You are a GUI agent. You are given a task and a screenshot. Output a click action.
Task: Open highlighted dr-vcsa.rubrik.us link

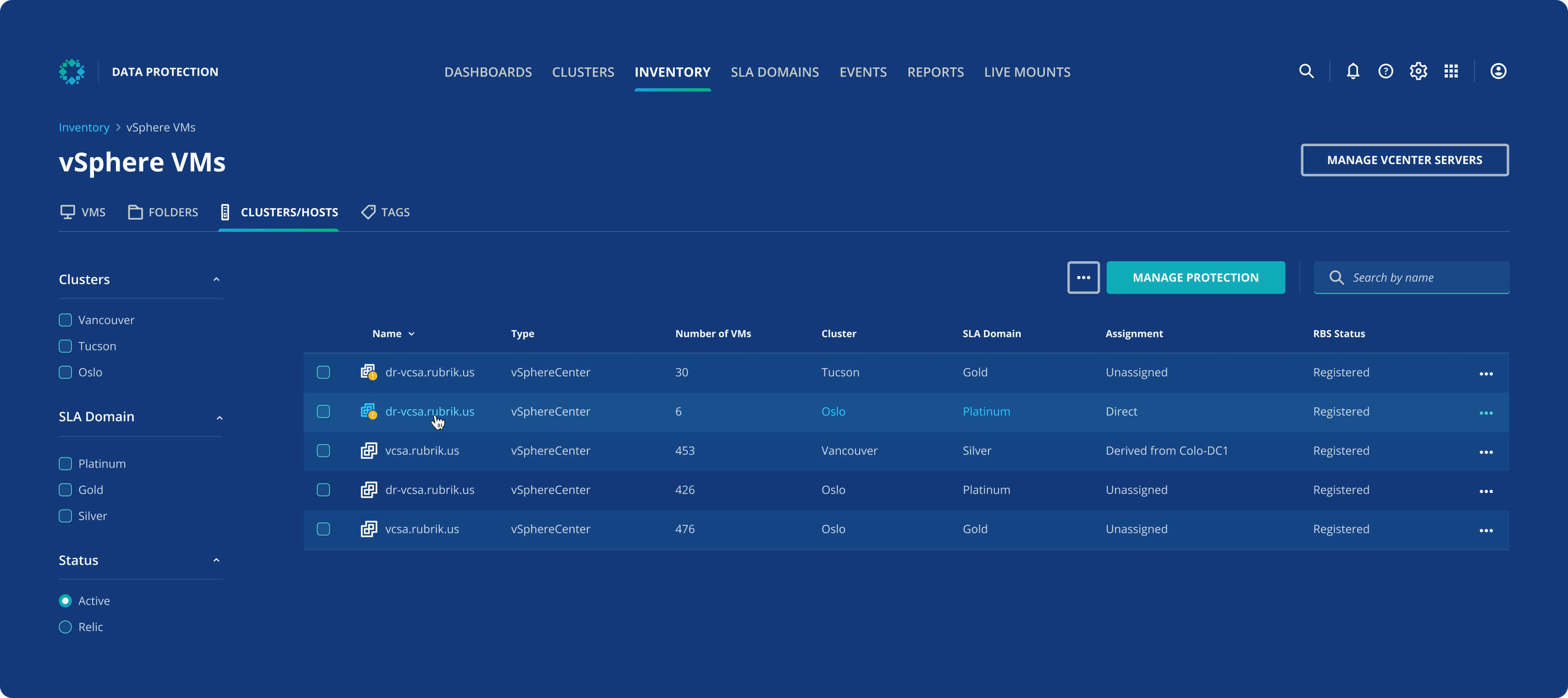[429, 412]
